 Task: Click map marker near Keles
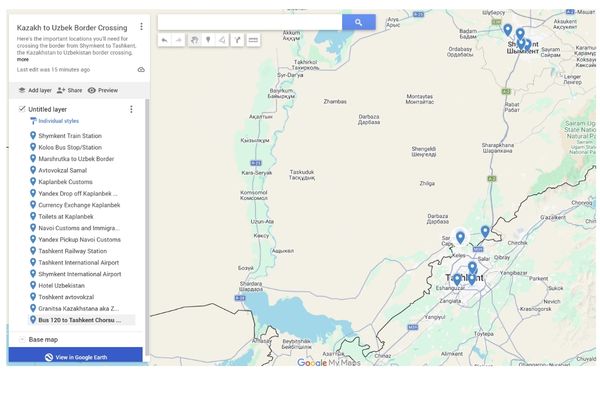[x=460, y=238]
